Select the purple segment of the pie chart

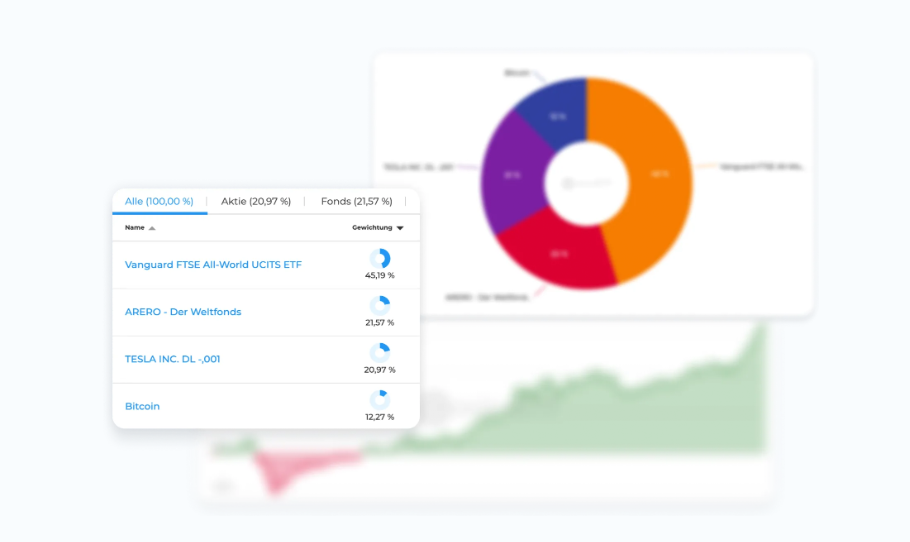pos(510,175)
